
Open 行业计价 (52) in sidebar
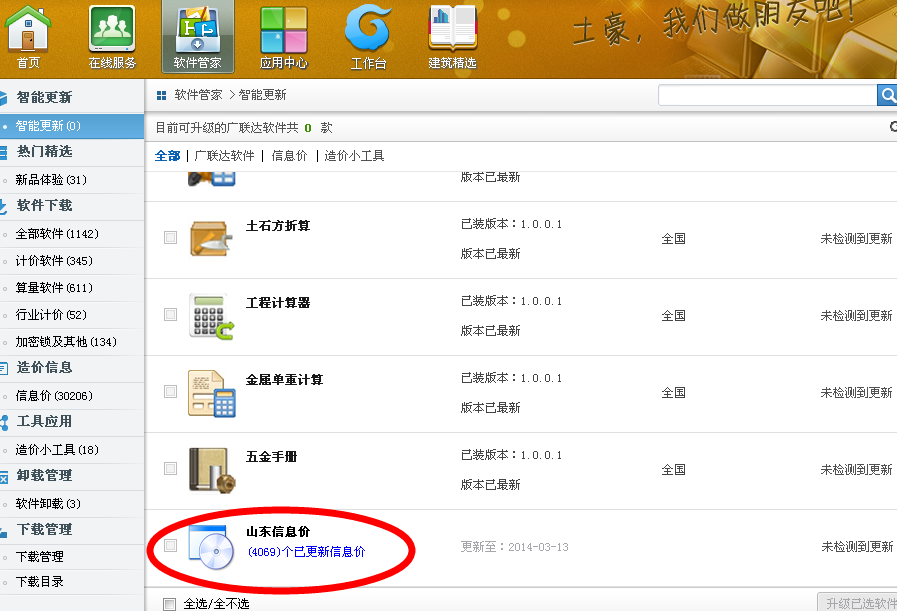click(72, 315)
